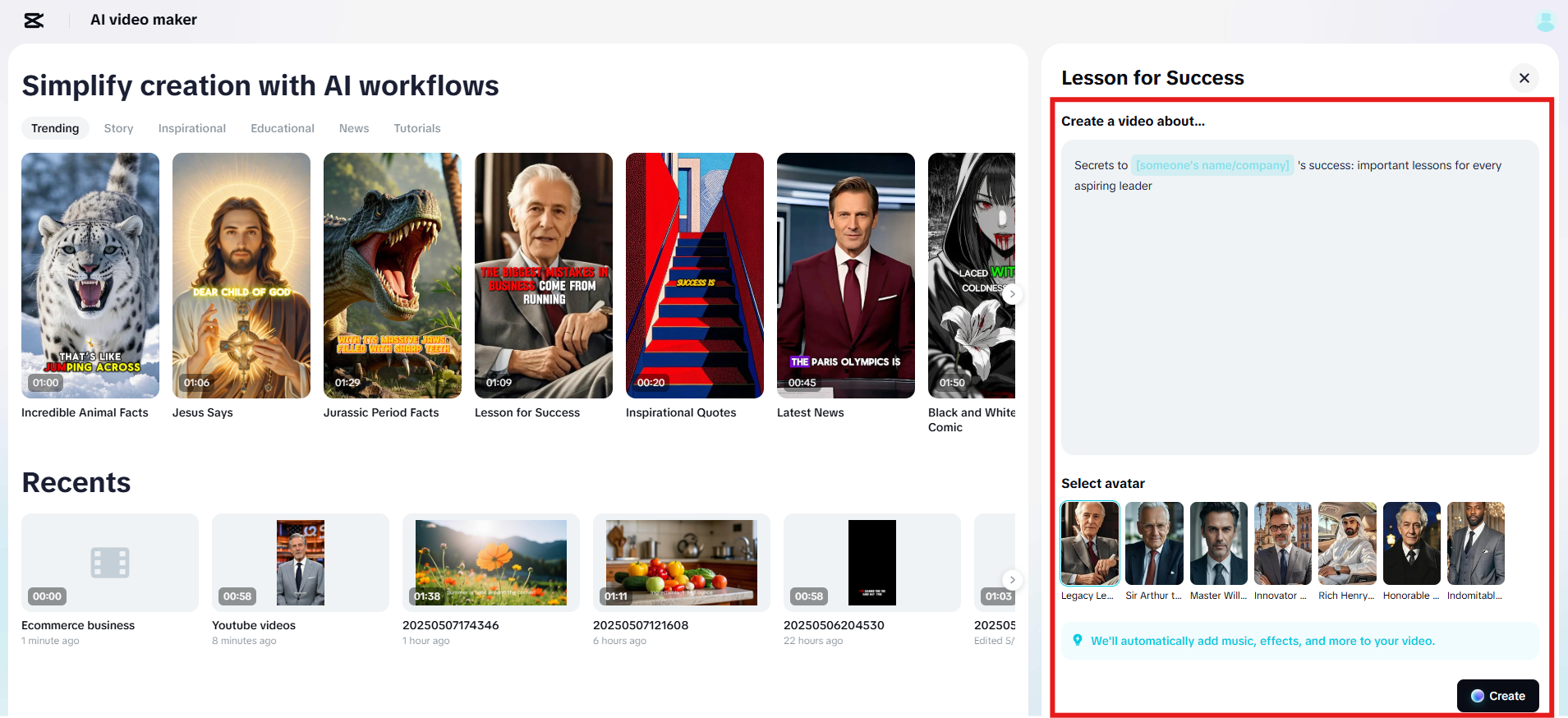Pick the Indomitable avatar thumbnail
1568x718 pixels.
[1476, 543]
